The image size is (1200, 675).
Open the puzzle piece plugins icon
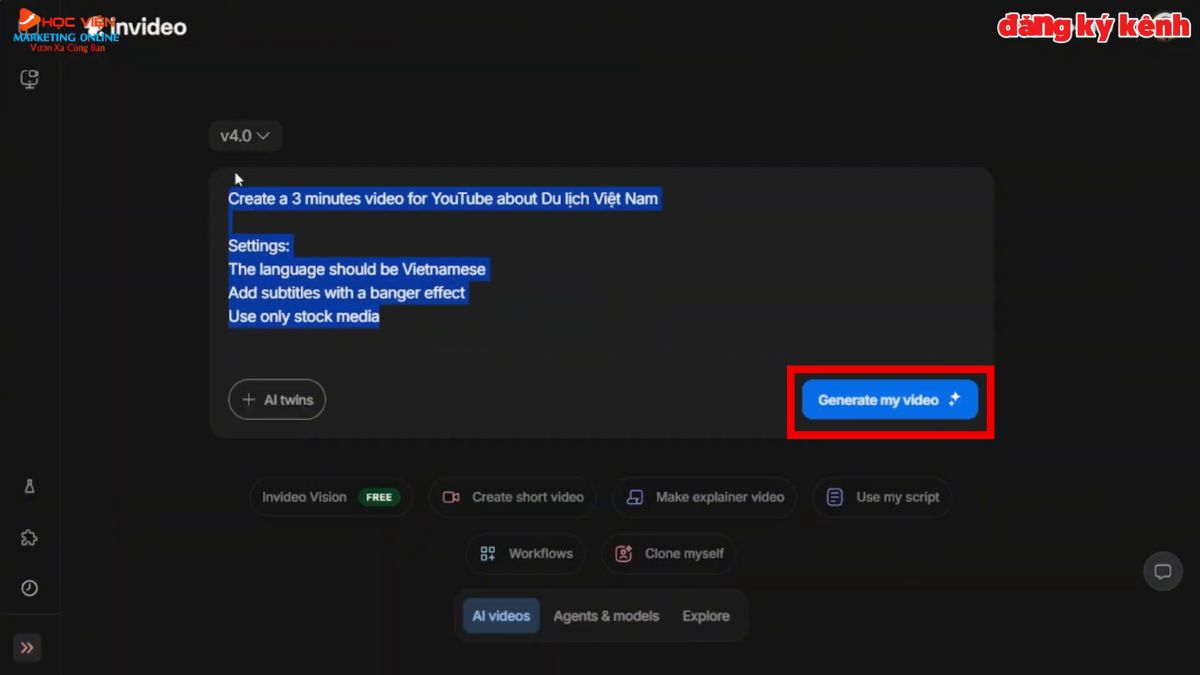click(29, 538)
